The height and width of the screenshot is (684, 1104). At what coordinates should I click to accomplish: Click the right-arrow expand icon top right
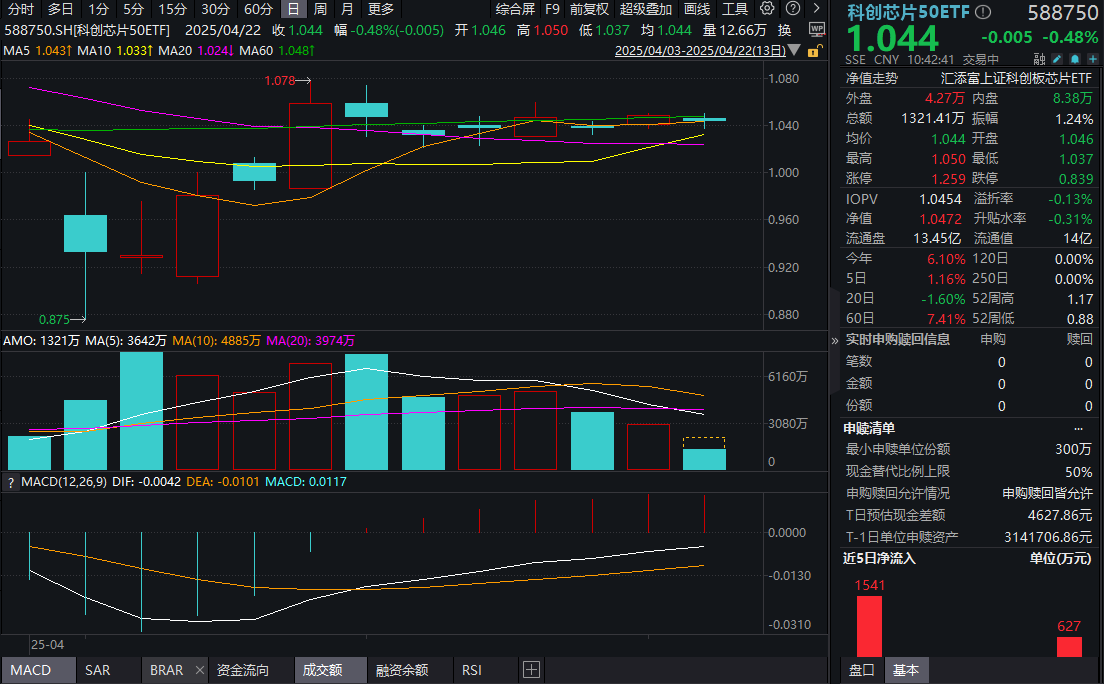coord(816,9)
